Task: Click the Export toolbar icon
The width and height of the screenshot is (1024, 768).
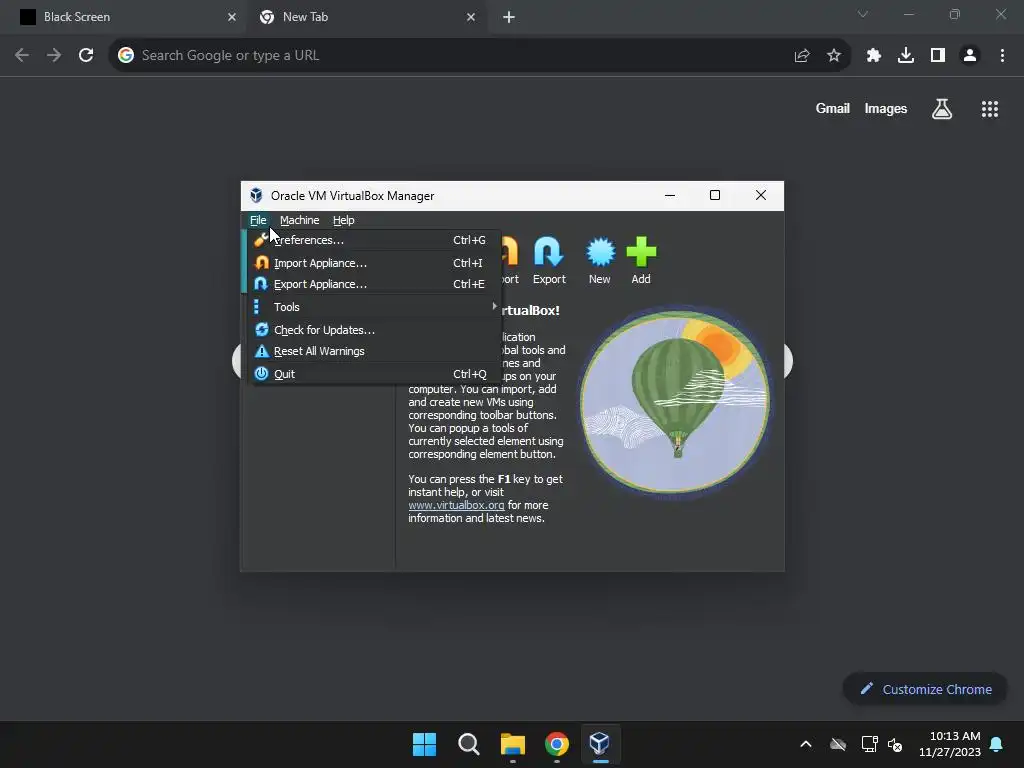Action: [549, 261]
